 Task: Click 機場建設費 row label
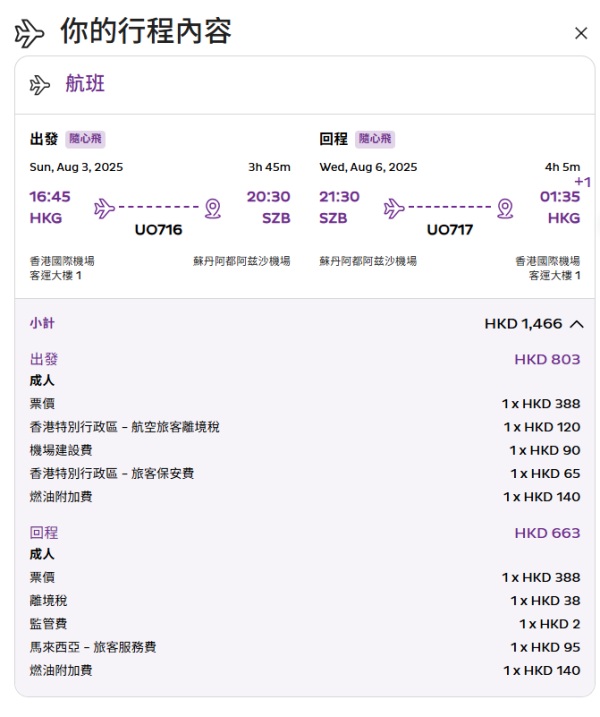(61, 450)
